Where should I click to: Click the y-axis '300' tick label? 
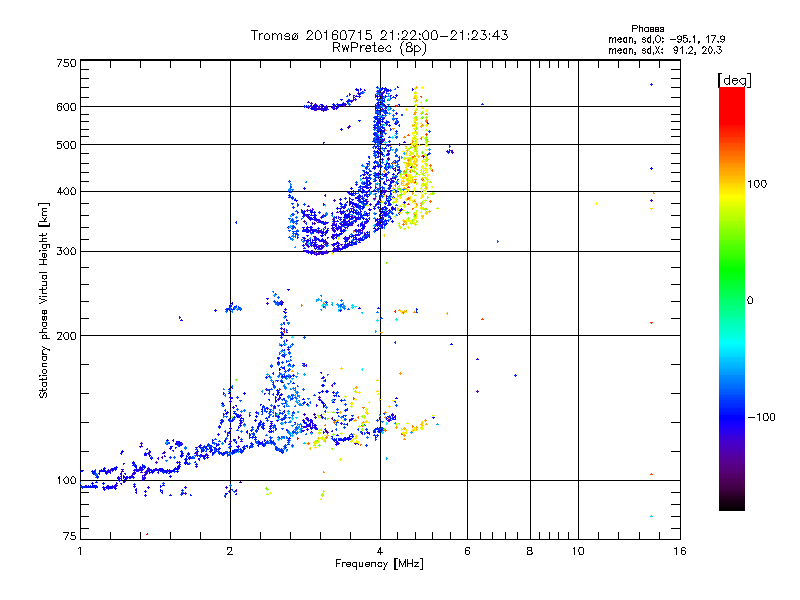66,252
